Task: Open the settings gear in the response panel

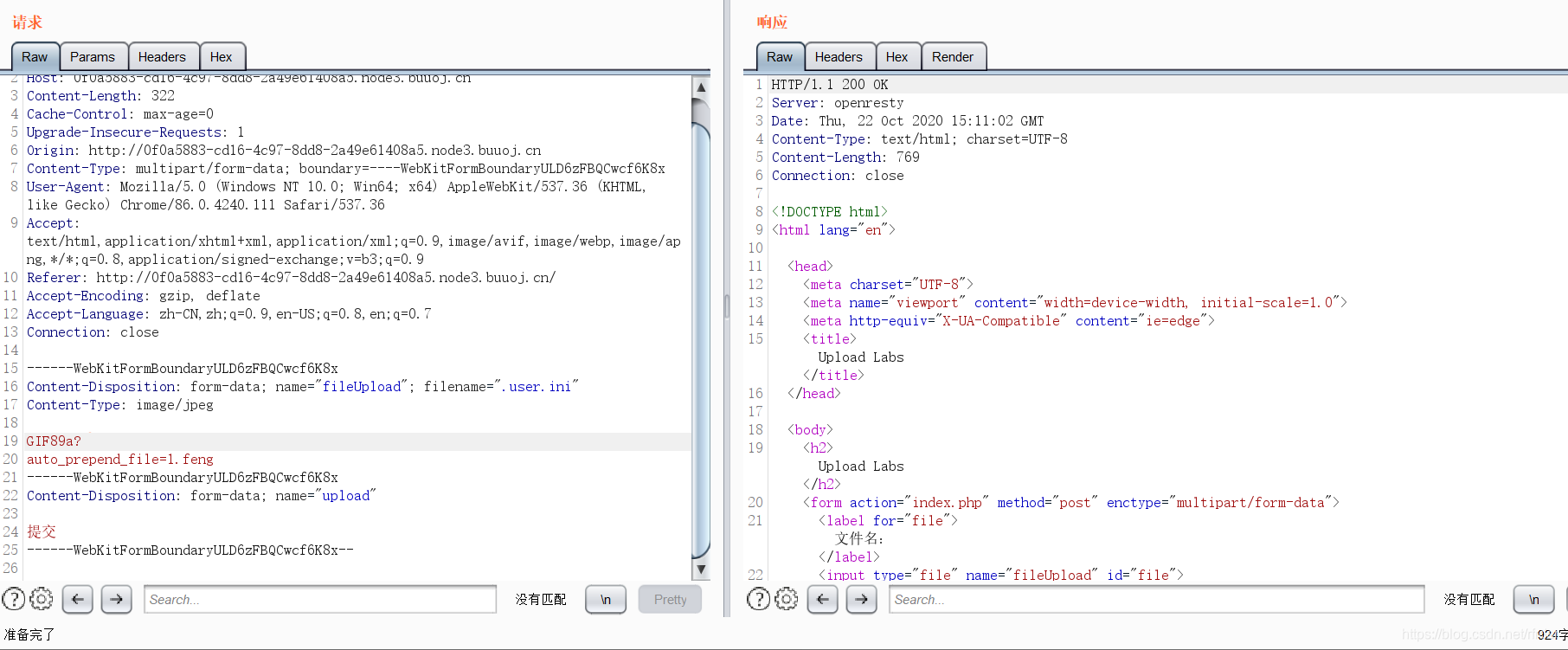Action: pyautogui.click(x=787, y=599)
